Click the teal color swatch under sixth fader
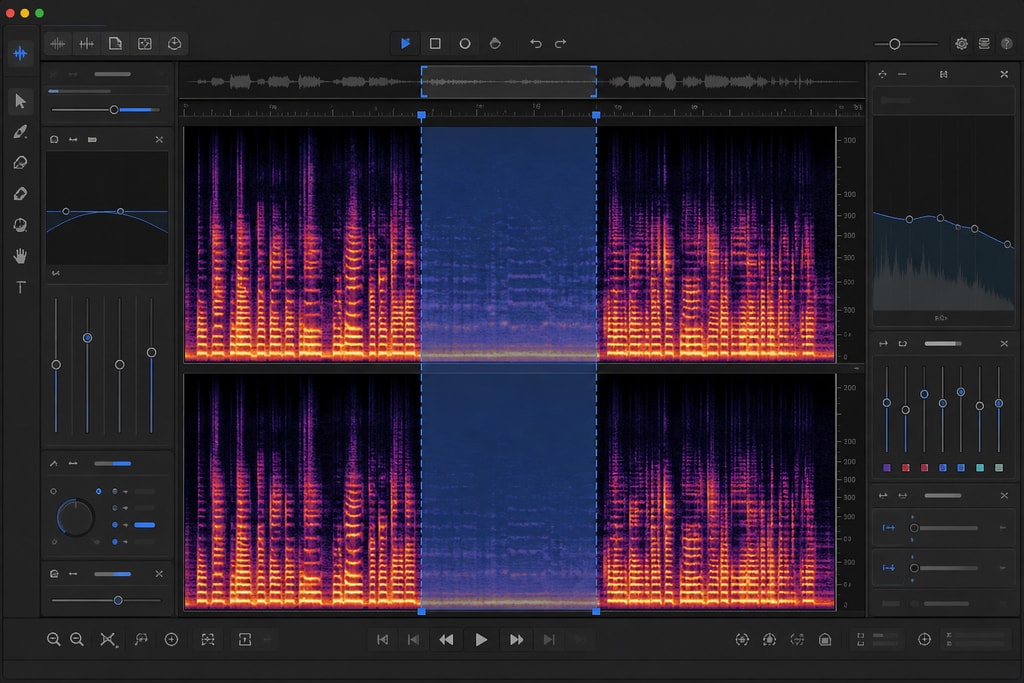Viewport: 1024px width, 683px height. 980,468
